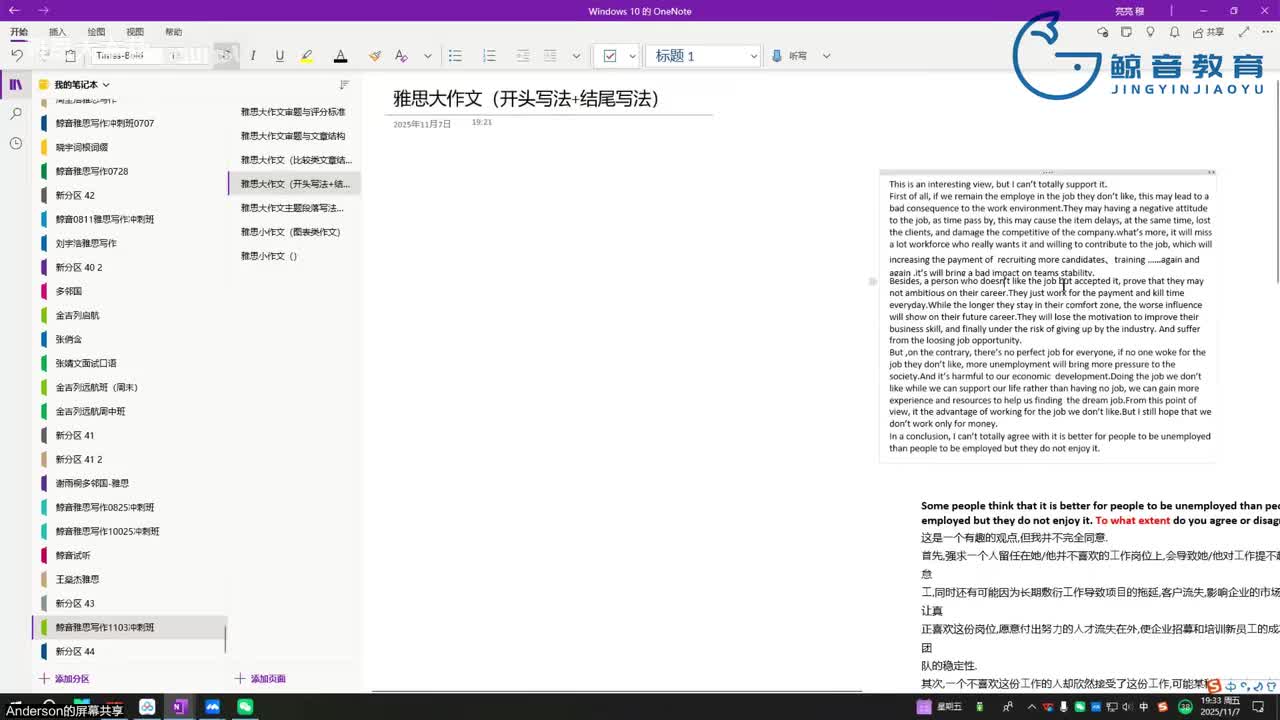The image size is (1280, 720).
Task: Start dictation with the 听写 microphone
Action: 789,56
